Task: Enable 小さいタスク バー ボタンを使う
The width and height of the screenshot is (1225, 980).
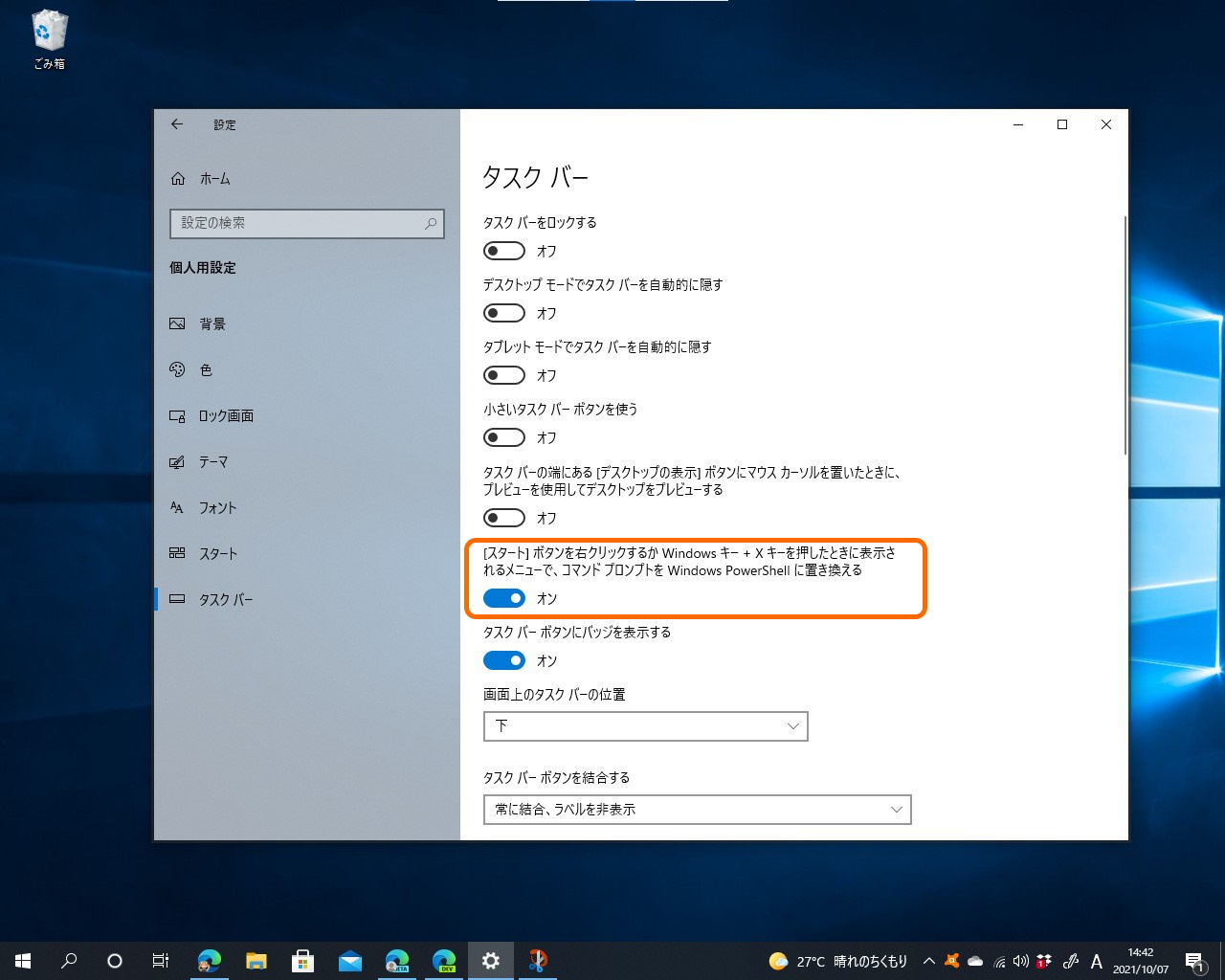Action: pos(504,437)
